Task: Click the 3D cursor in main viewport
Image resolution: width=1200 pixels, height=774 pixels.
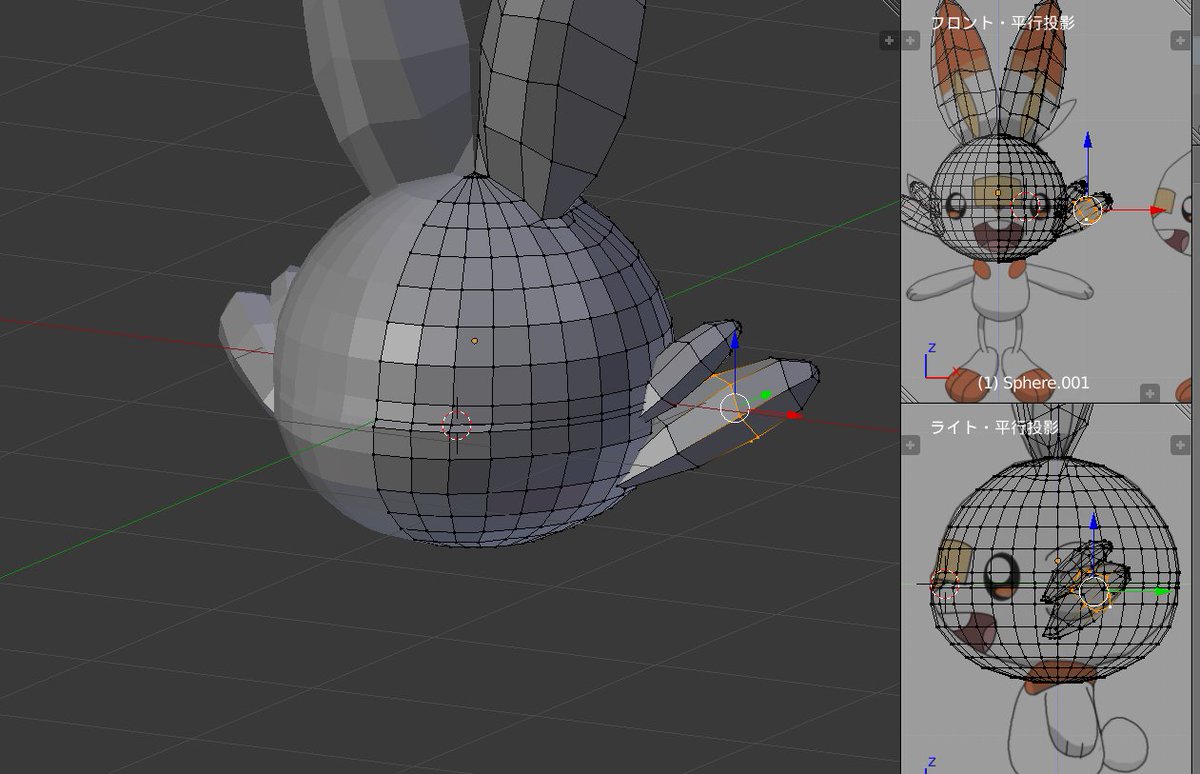Action: 456,424
